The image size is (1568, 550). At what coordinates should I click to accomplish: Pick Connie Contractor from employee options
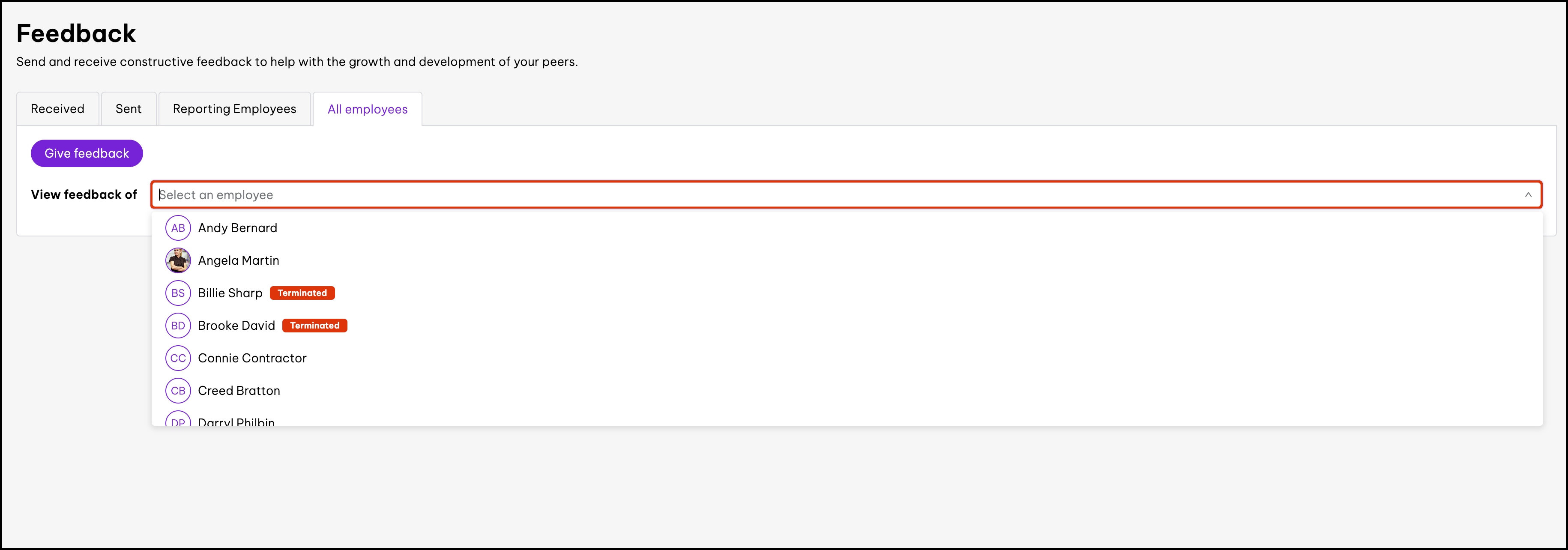pos(252,359)
